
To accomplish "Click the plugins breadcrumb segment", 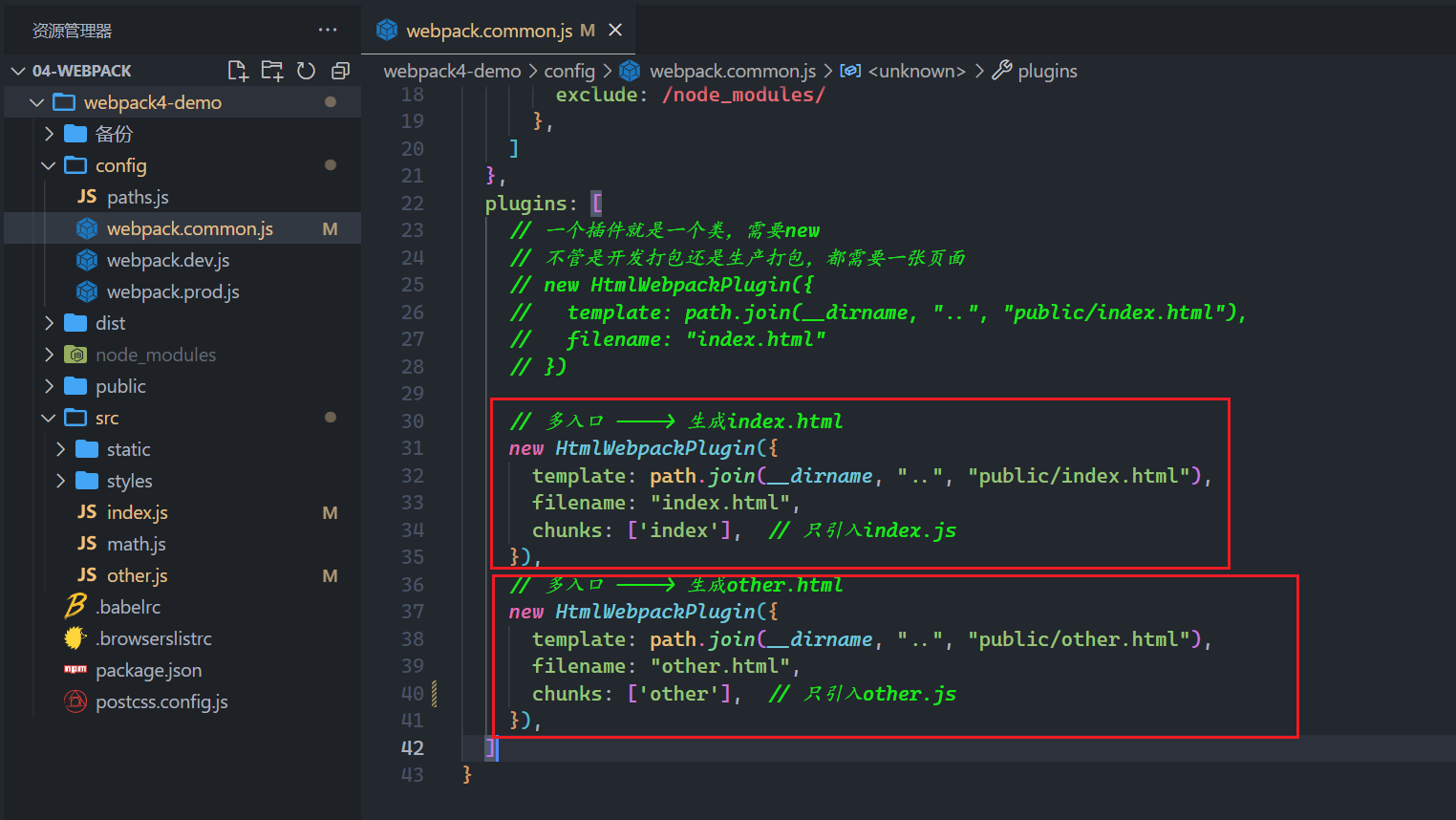I will (x=1047, y=71).
